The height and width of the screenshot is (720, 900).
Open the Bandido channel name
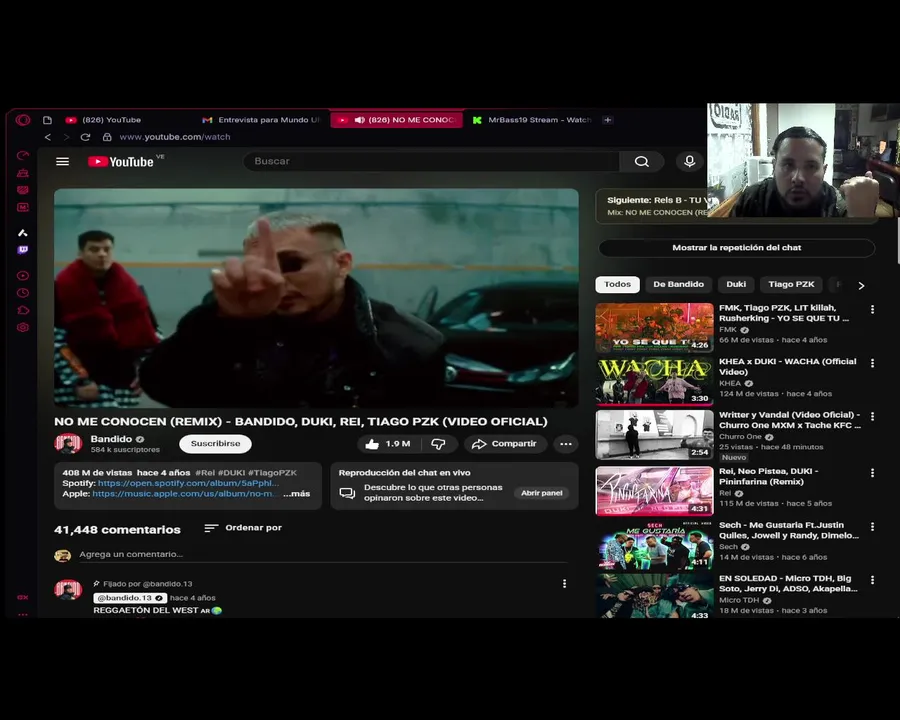(x=111, y=439)
